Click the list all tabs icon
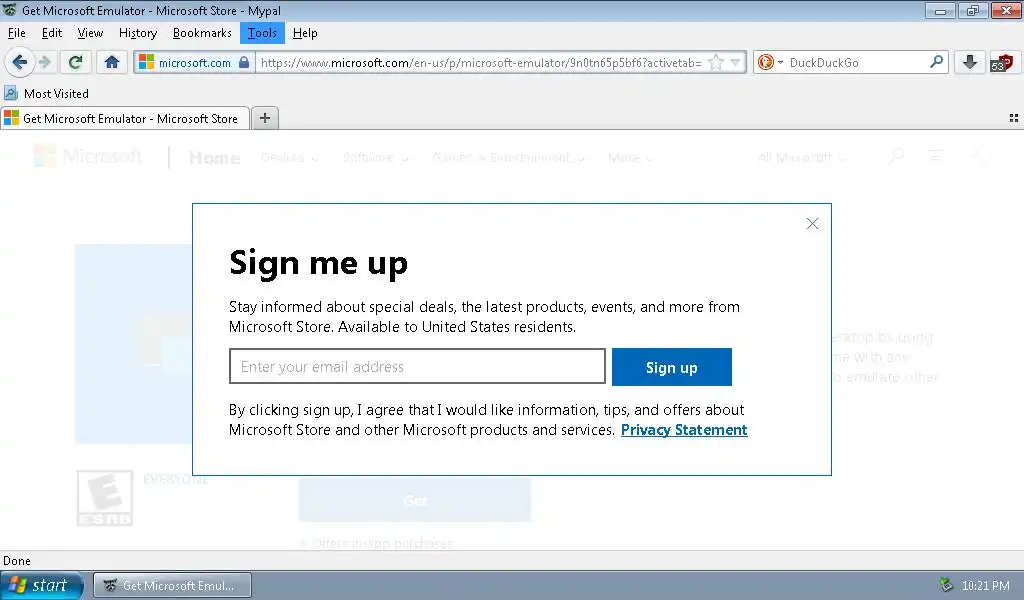Viewport: 1024px width, 600px height. [1014, 118]
